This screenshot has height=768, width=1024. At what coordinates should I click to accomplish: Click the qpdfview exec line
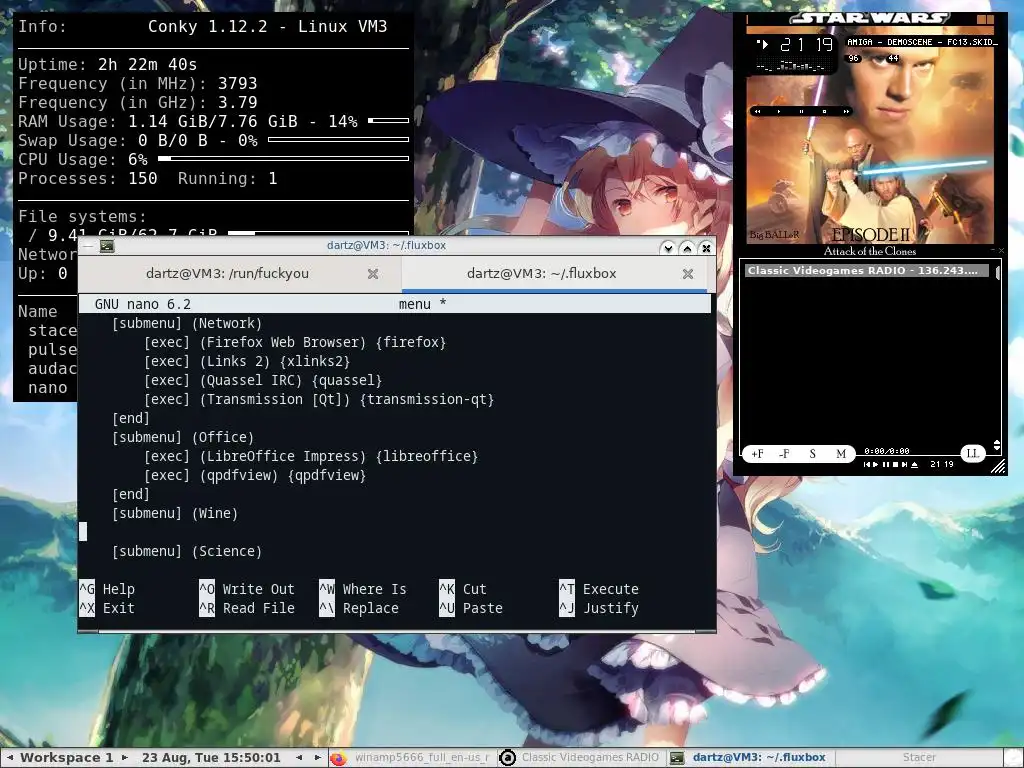(x=255, y=475)
